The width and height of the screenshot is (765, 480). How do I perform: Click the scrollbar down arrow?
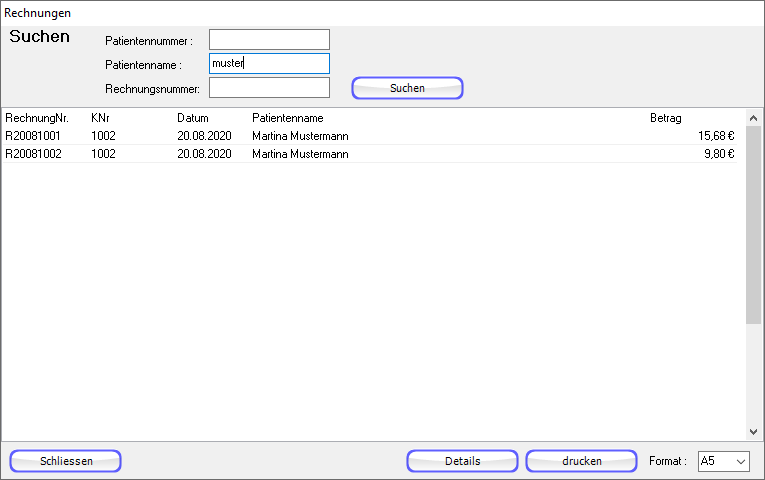754,431
